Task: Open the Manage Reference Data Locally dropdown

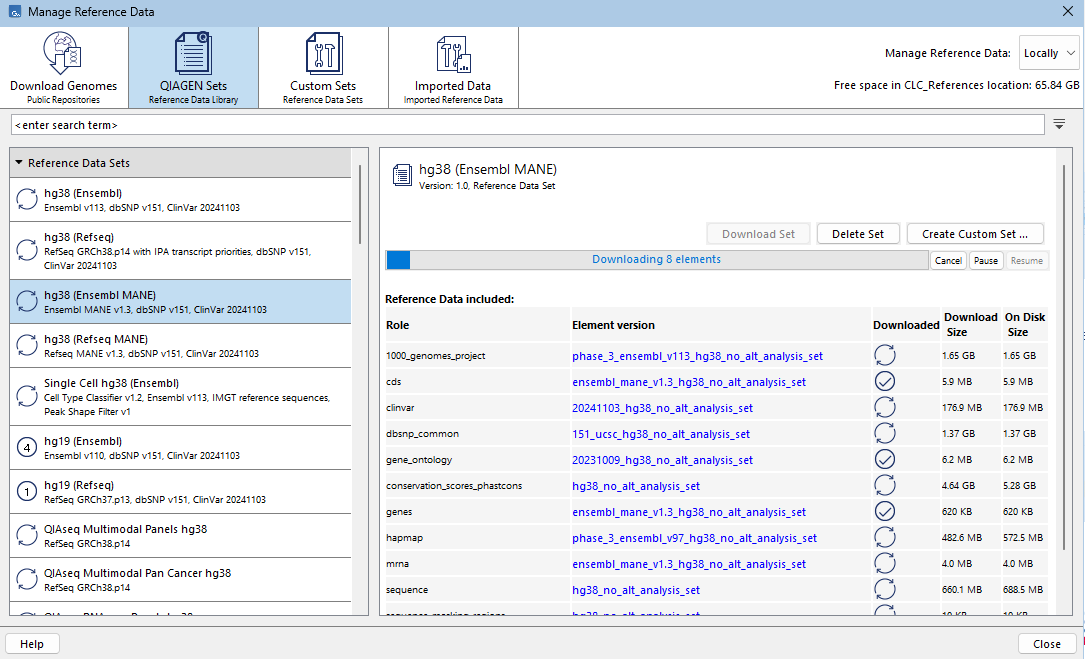Action: tap(1049, 53)
